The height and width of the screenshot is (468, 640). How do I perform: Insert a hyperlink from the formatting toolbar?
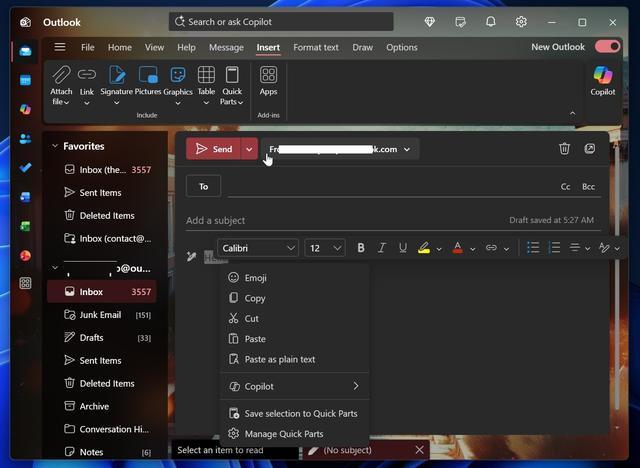491,248
